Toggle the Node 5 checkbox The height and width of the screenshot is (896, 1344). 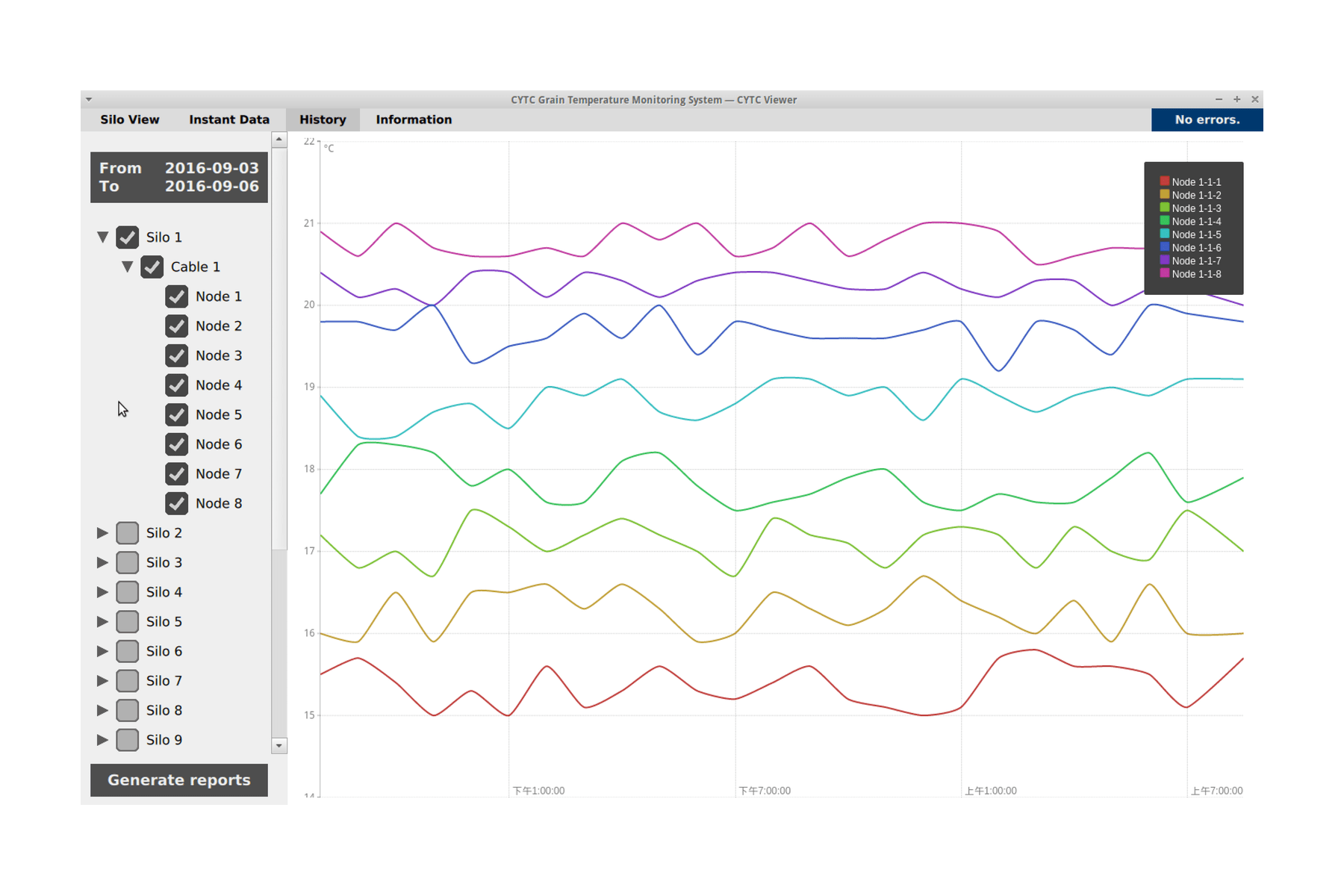[x=177, y=414]
